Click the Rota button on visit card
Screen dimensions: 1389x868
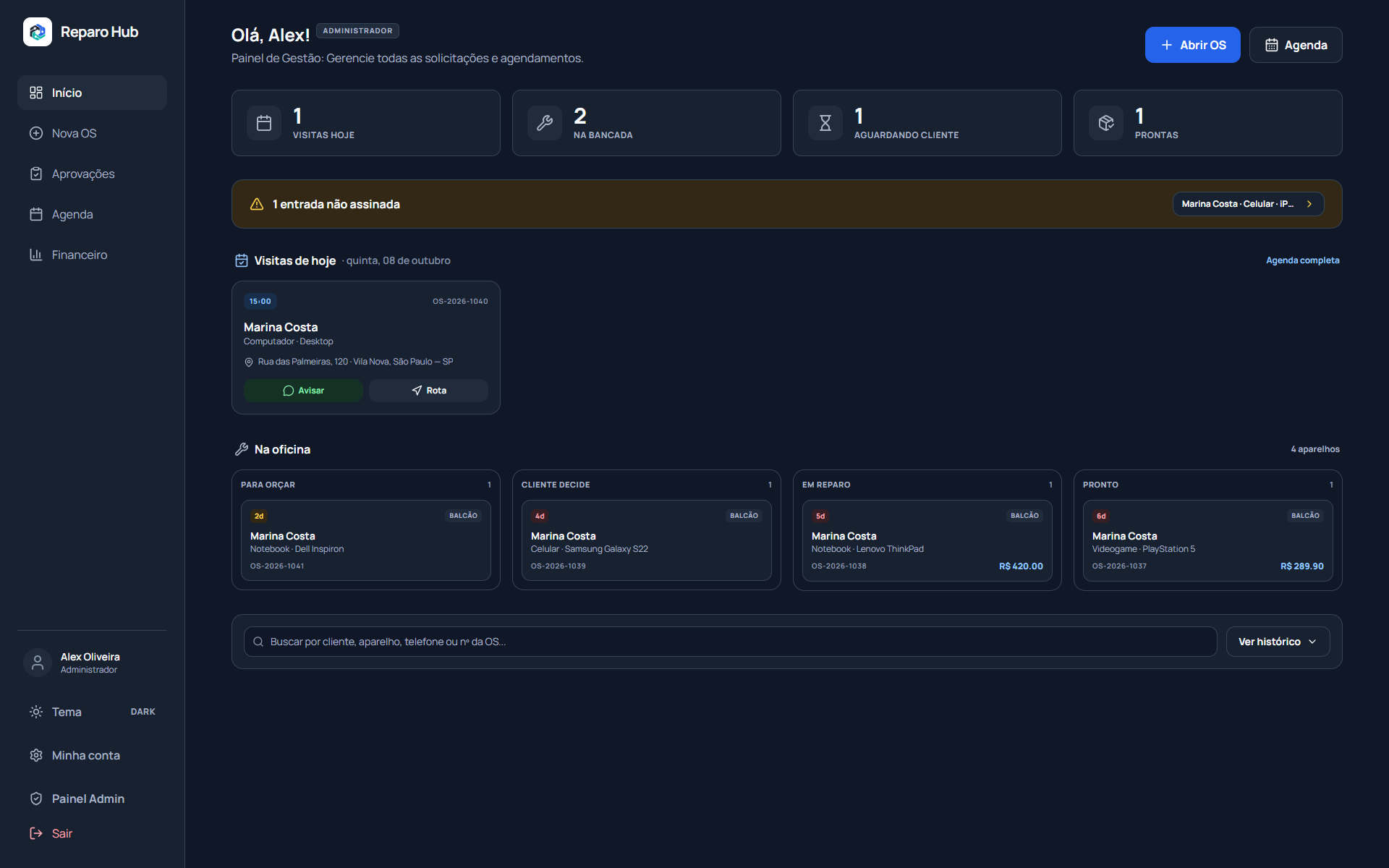click(x=428, y=391)
